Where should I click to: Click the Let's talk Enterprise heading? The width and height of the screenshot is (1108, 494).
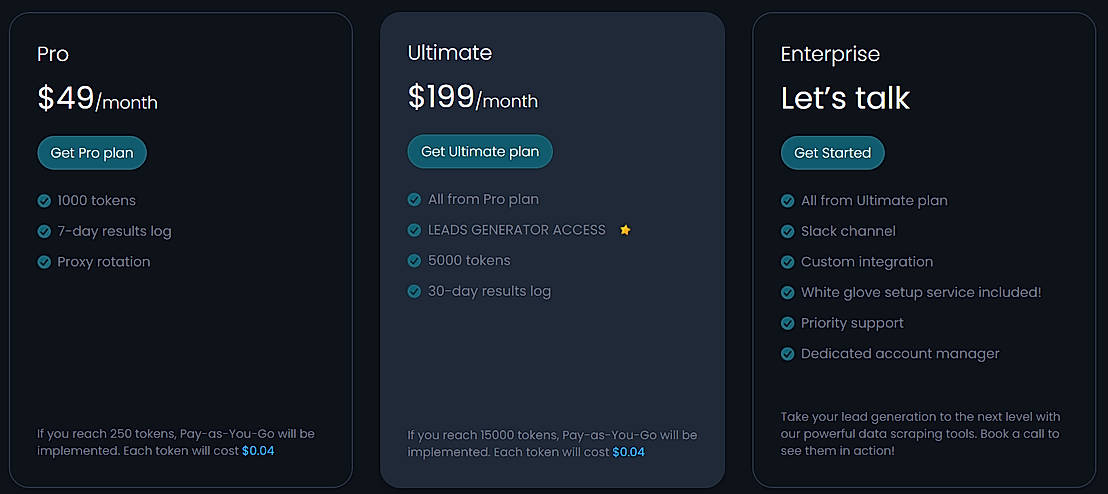(x=845, y=98)
